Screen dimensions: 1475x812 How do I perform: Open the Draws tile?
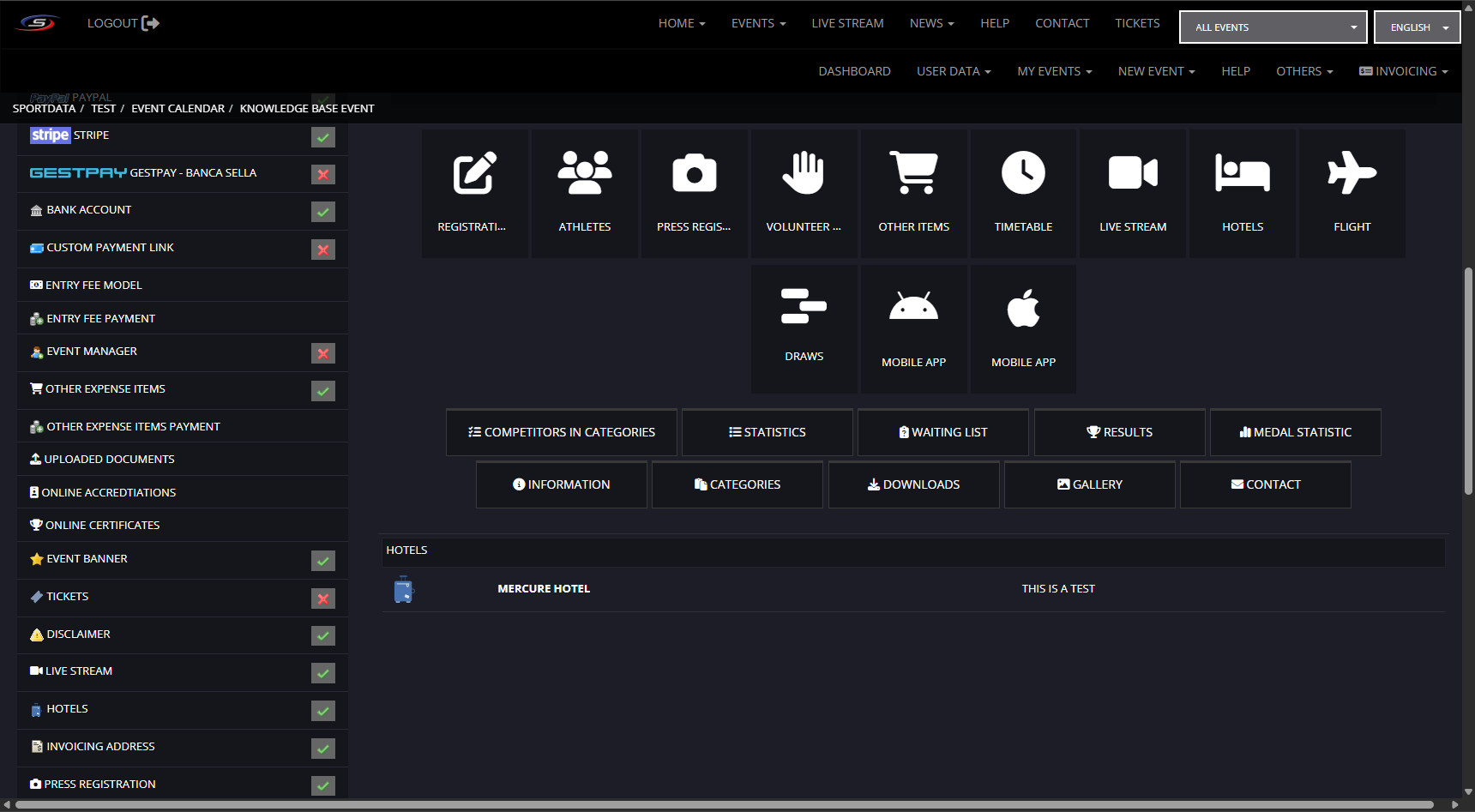[804, 329]
